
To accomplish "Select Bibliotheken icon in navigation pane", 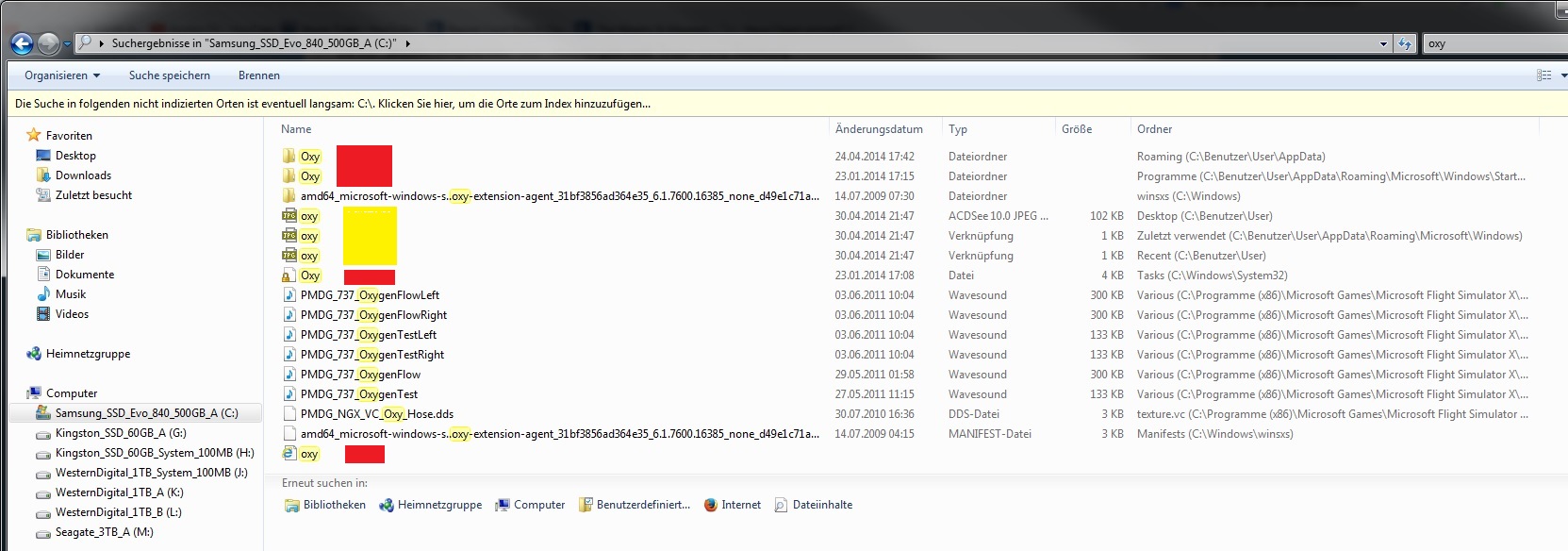I will 34,234.
